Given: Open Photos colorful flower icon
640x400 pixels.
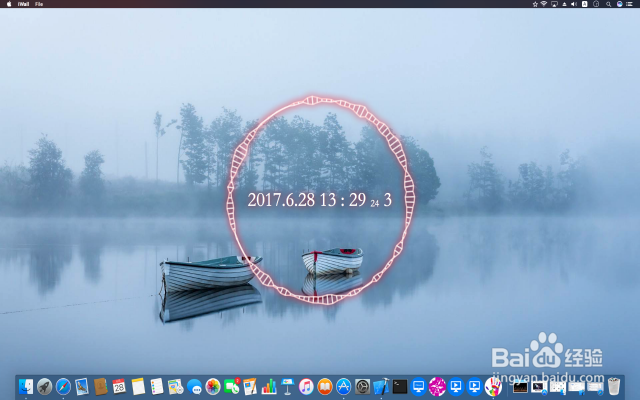Looking at the screenshot, I should (x=213, y=386).
